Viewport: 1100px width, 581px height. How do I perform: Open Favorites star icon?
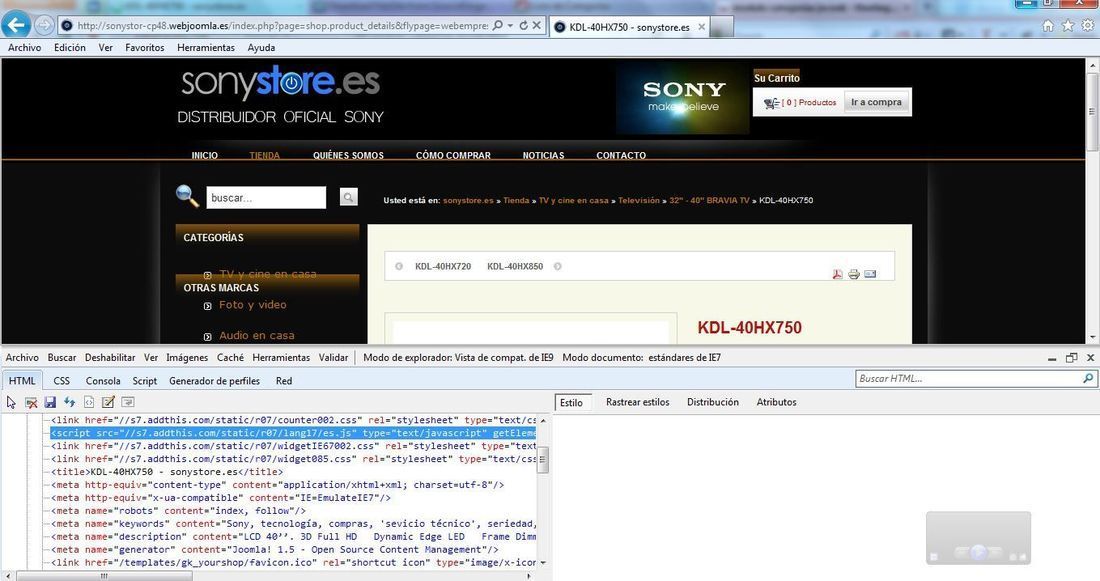click(1068, 26)
